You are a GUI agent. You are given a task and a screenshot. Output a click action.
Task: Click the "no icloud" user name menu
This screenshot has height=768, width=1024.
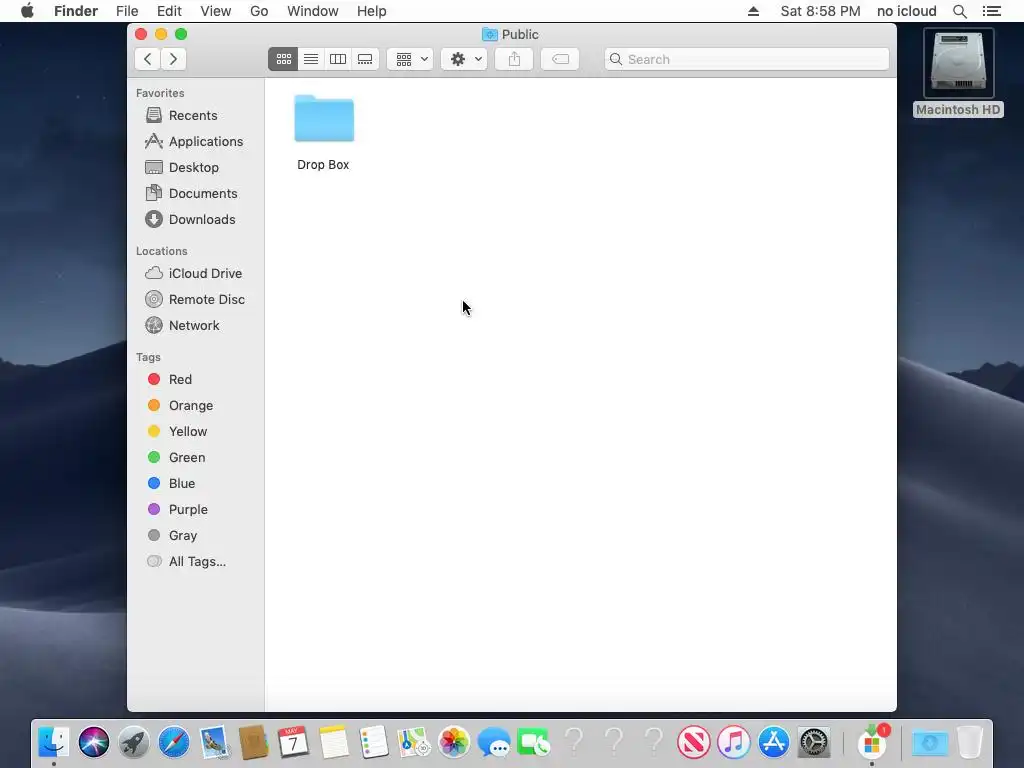pos(906,11)
